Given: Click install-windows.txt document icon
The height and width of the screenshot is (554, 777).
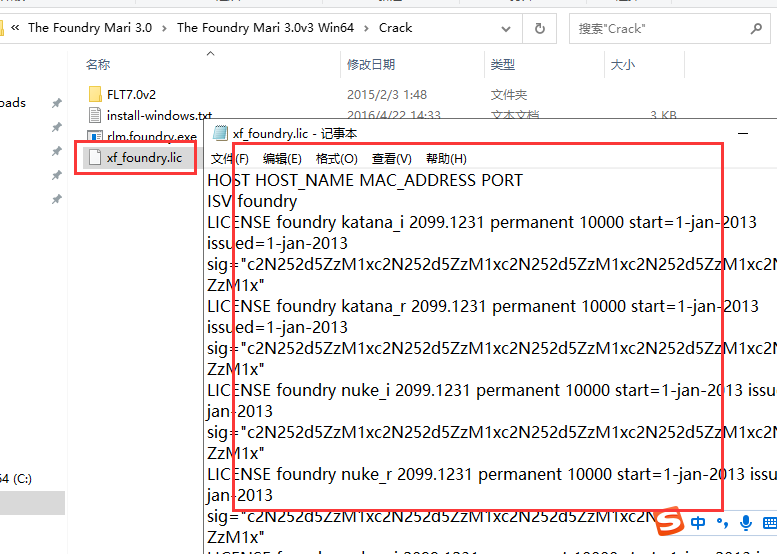Looking at the screenshot, I should [95, 115].
